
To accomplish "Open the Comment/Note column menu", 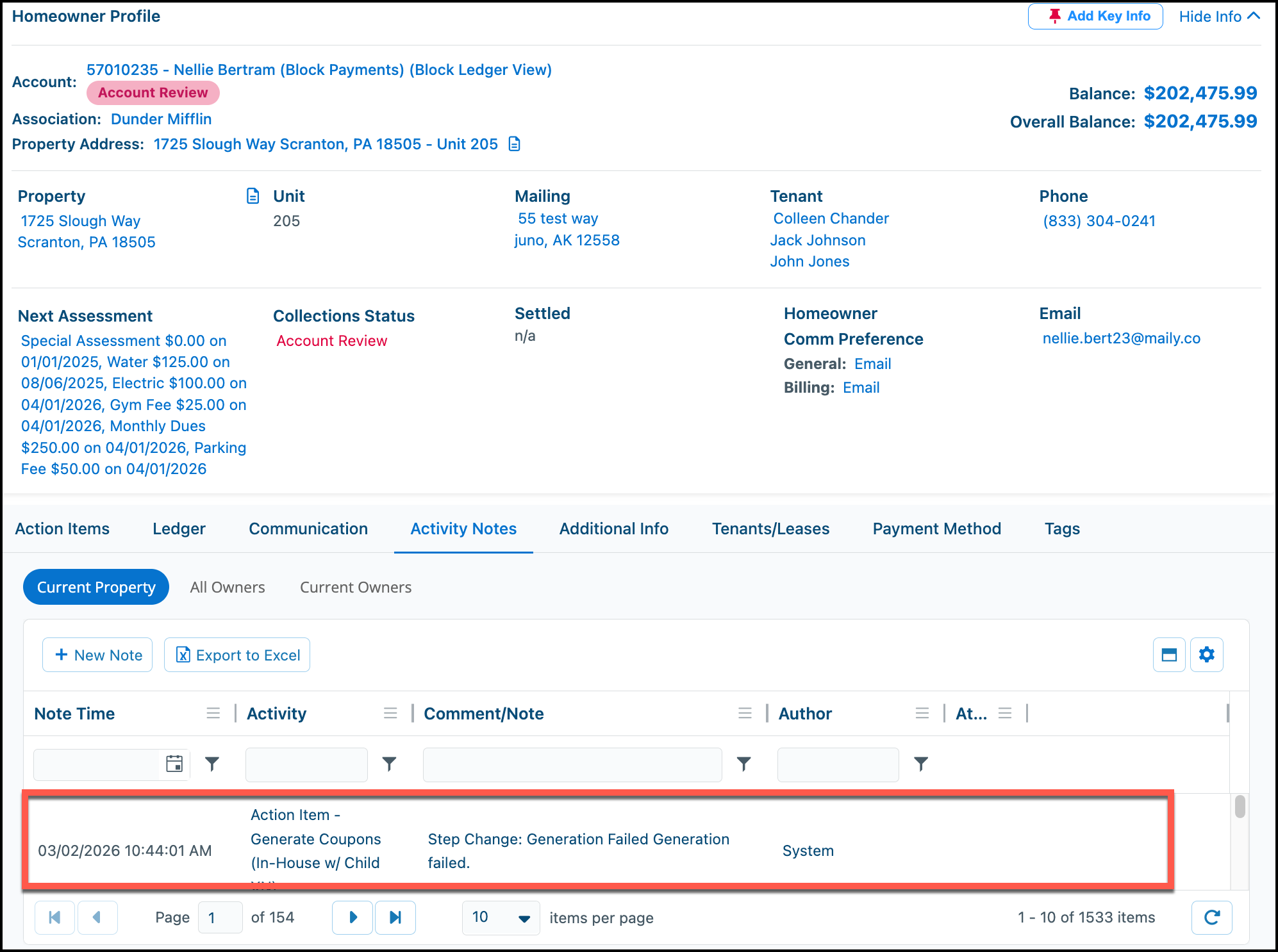I will [x=745, y=713].
